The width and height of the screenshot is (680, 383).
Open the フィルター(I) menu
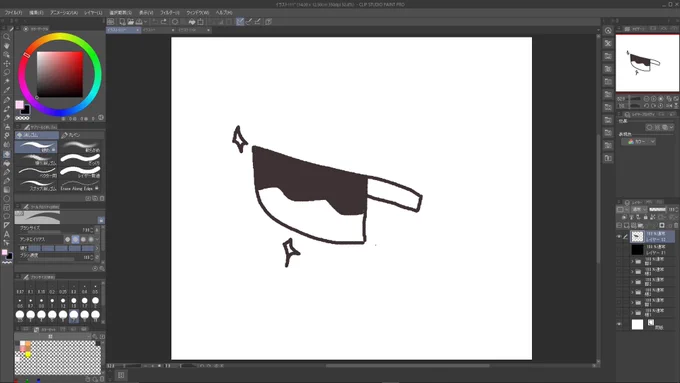[170, 13]
